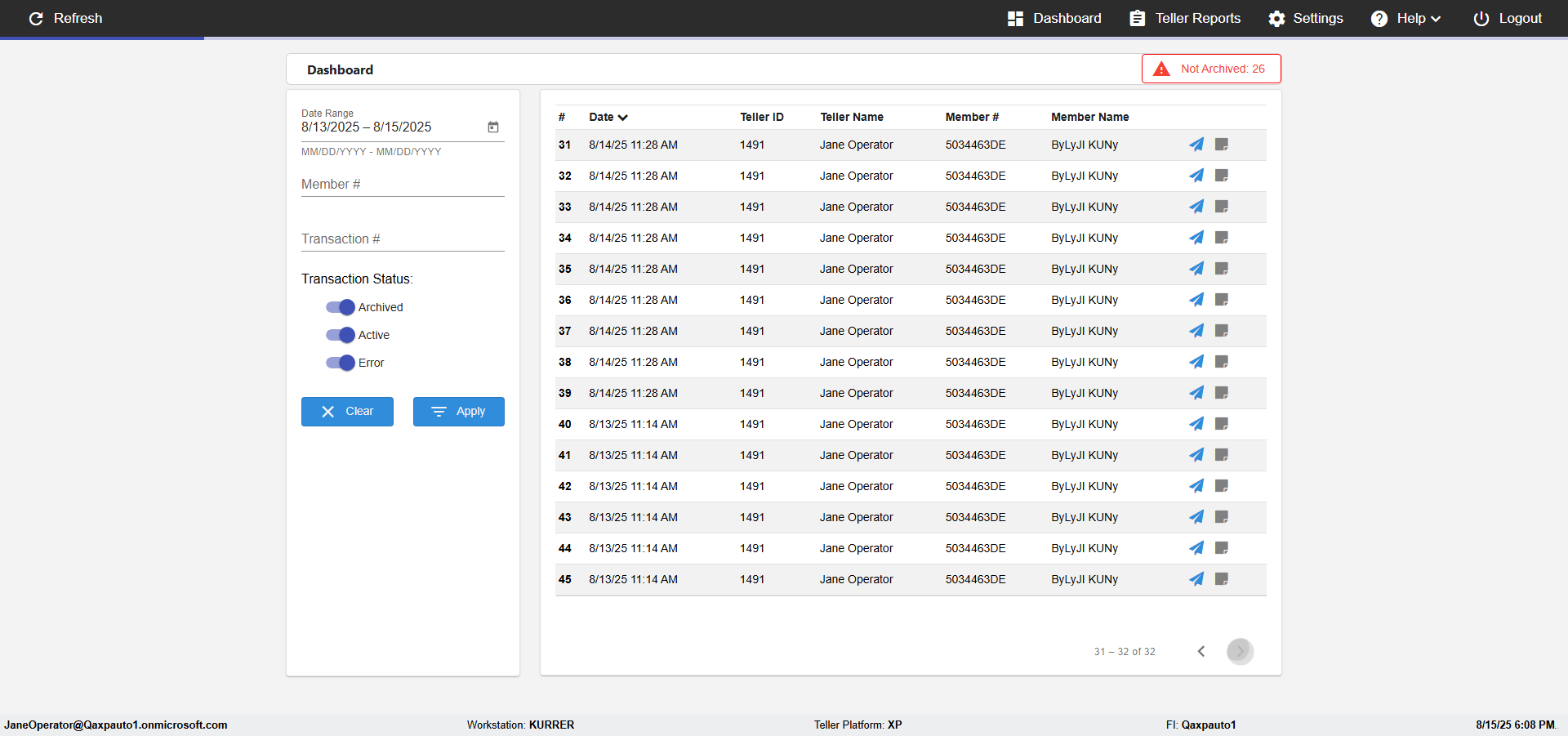Focus the Member # filter field
This screenshot has width=1568, height=736.
coord(403,185)
